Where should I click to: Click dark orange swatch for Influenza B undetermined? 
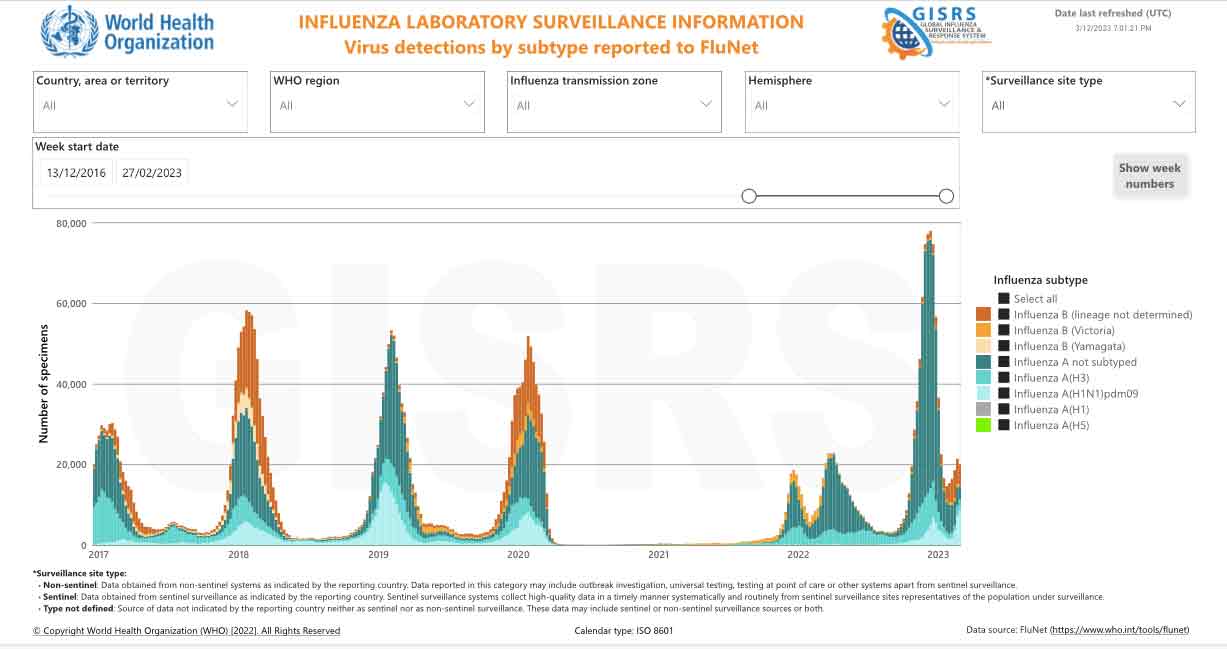[x=983, y=314]
